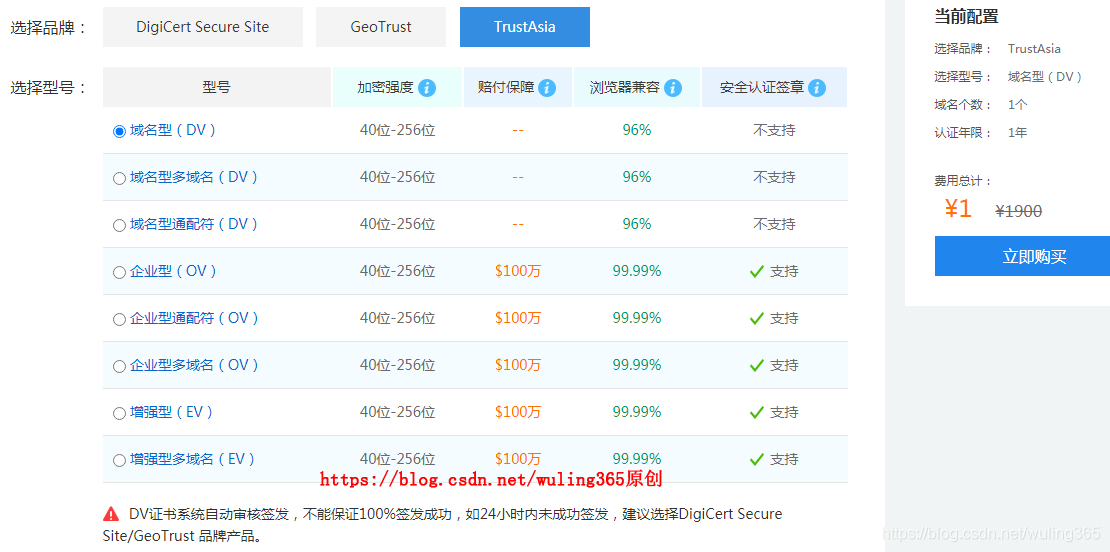Viewport: 1110px width, 552px height.
Task: Click 增强型（EV）label text
Action: point(172,412)
